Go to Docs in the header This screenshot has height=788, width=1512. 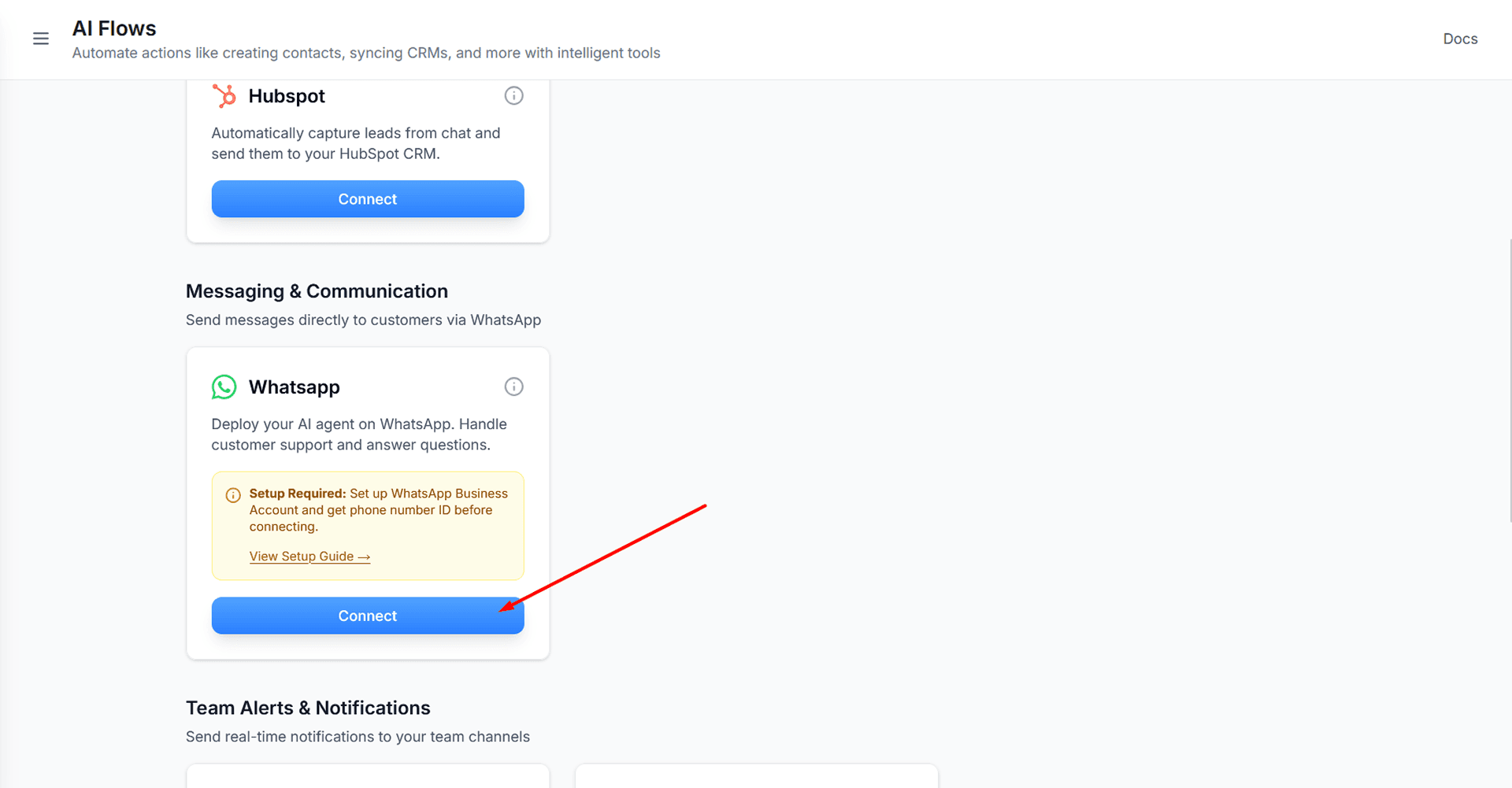pos(1459,39)
